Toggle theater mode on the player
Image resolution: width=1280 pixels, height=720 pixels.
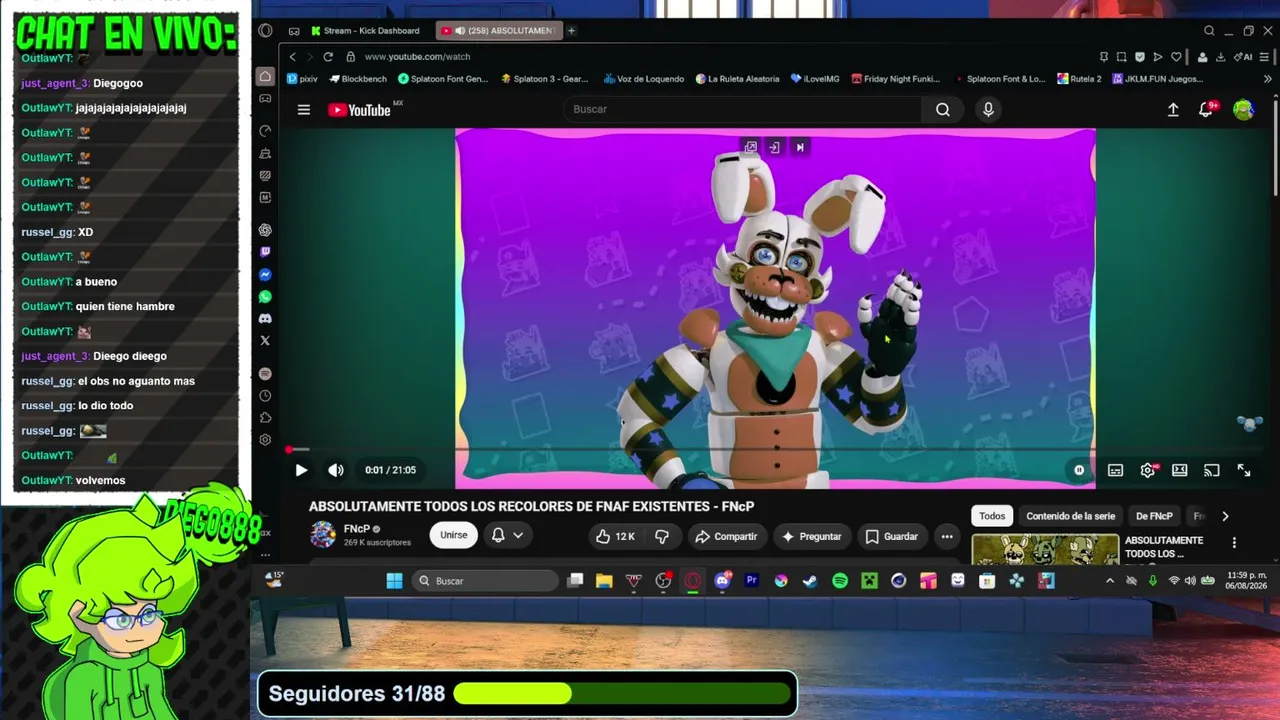tap(1179, 470)
